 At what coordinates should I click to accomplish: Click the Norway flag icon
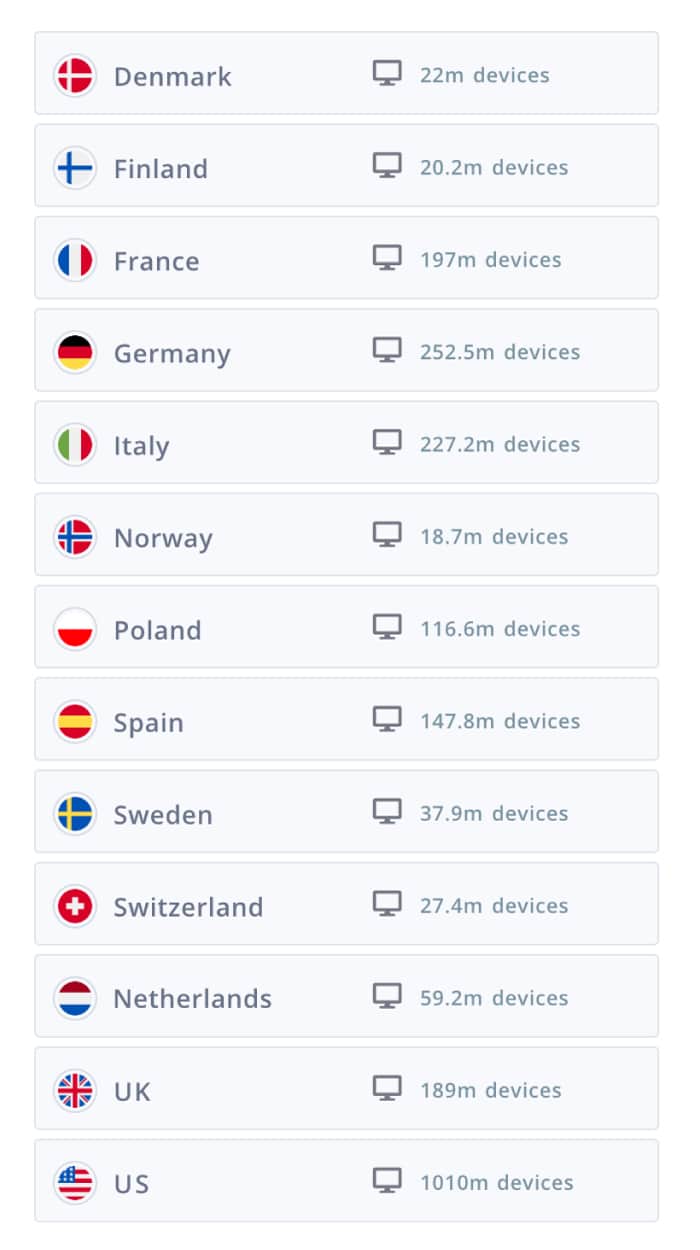(x=75, y=537)
